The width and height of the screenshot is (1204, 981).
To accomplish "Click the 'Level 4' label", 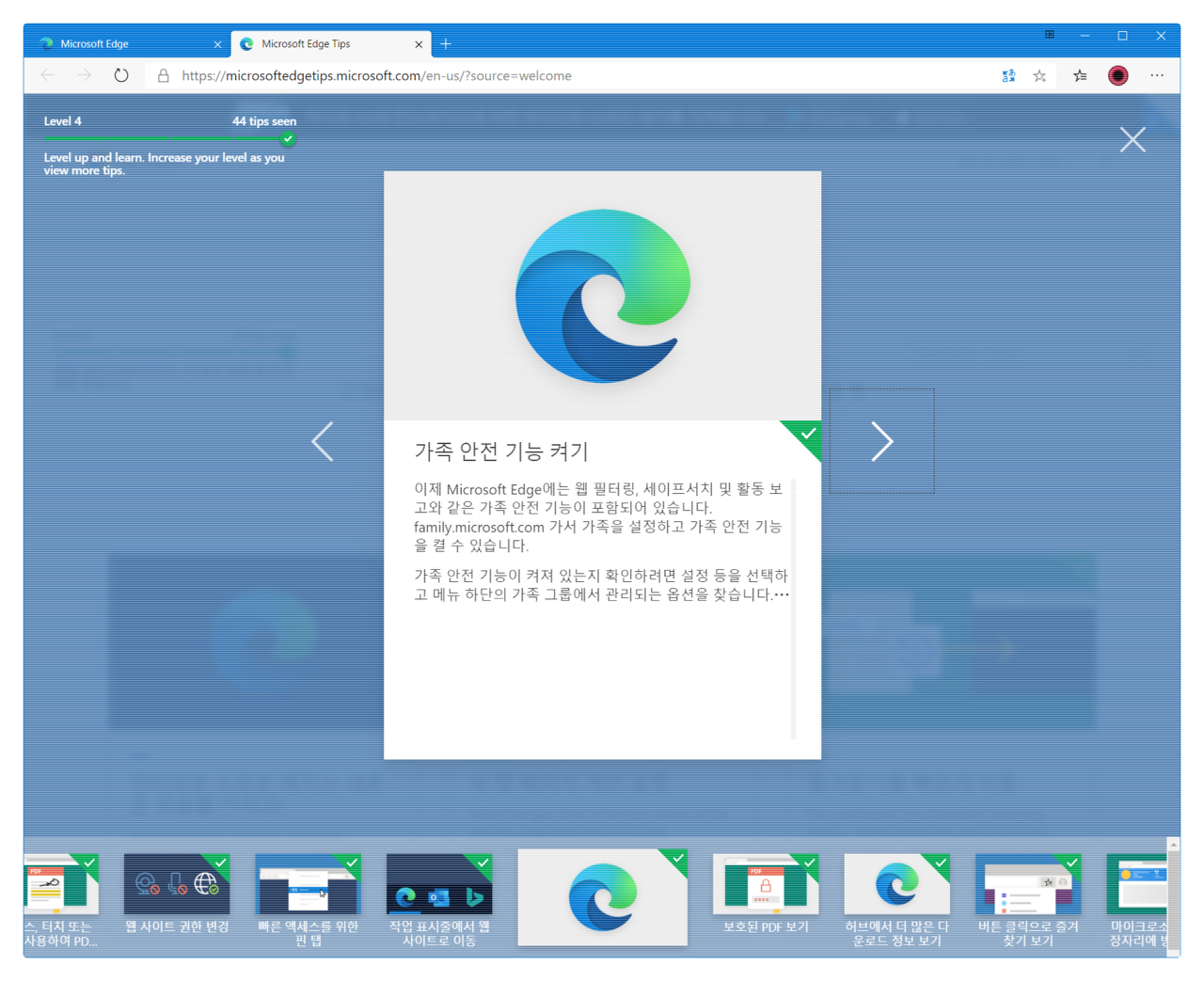I will point(63,121).
